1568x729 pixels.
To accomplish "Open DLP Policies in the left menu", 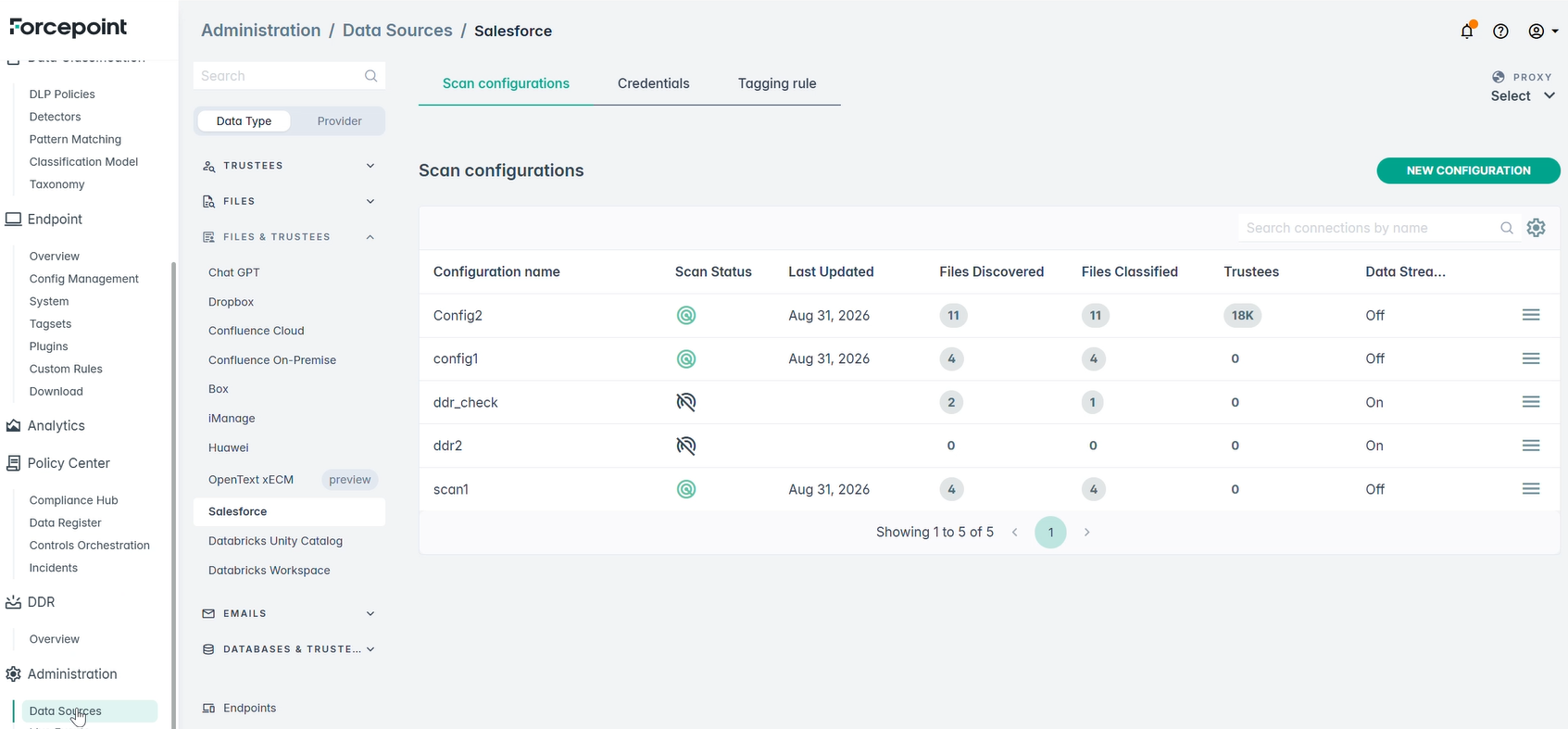I will 62,94.
